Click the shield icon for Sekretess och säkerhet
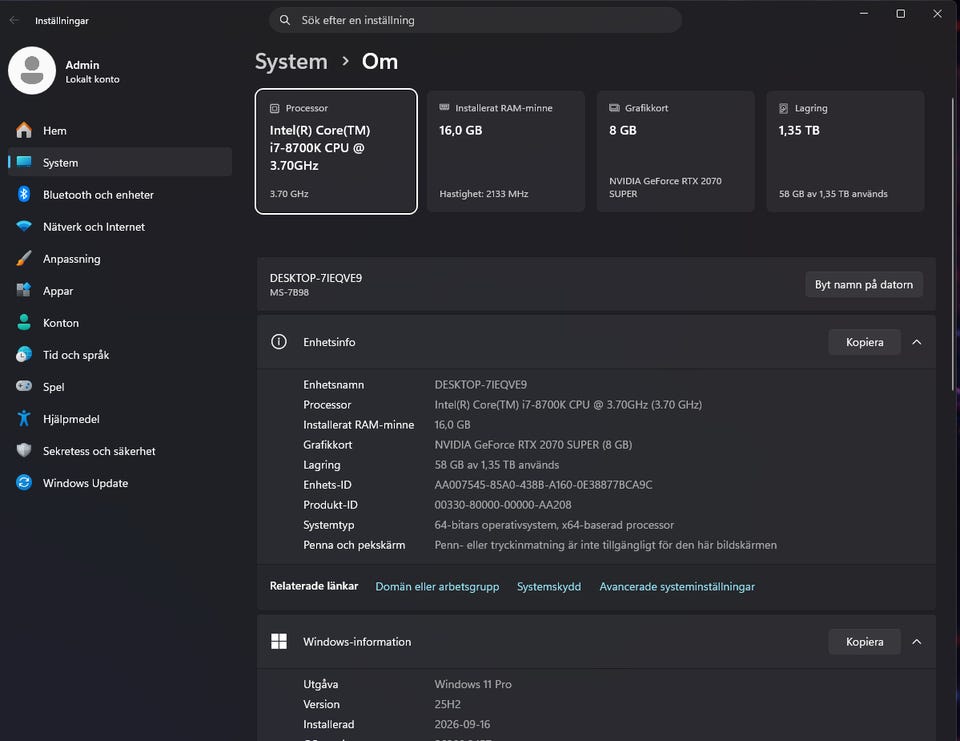The width and height of the screenshot is (960, 741). tap(24, 450)
